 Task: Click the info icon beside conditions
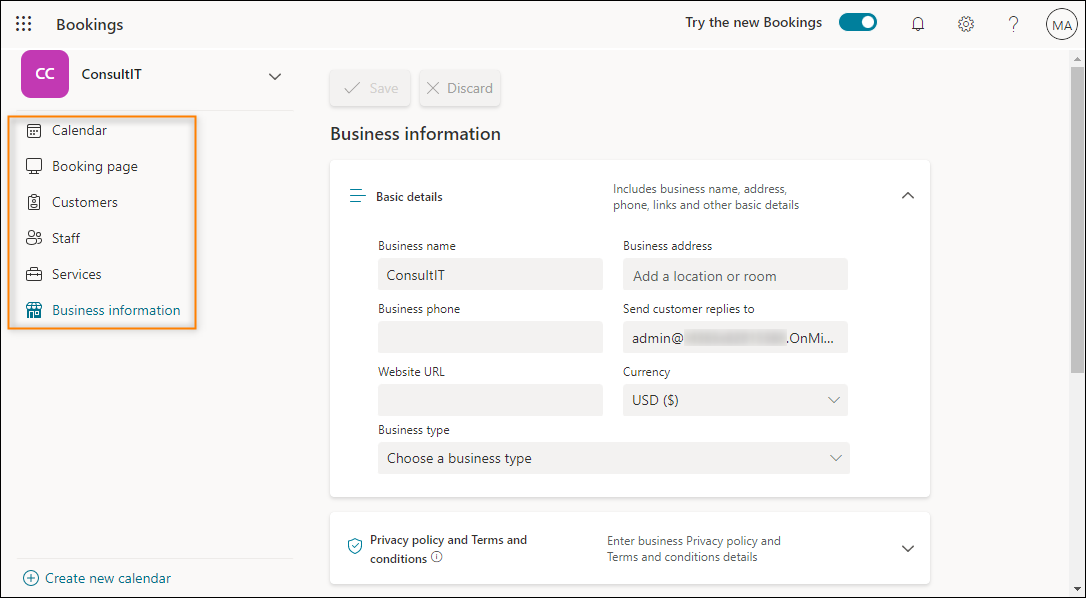[x=436, y=557]
